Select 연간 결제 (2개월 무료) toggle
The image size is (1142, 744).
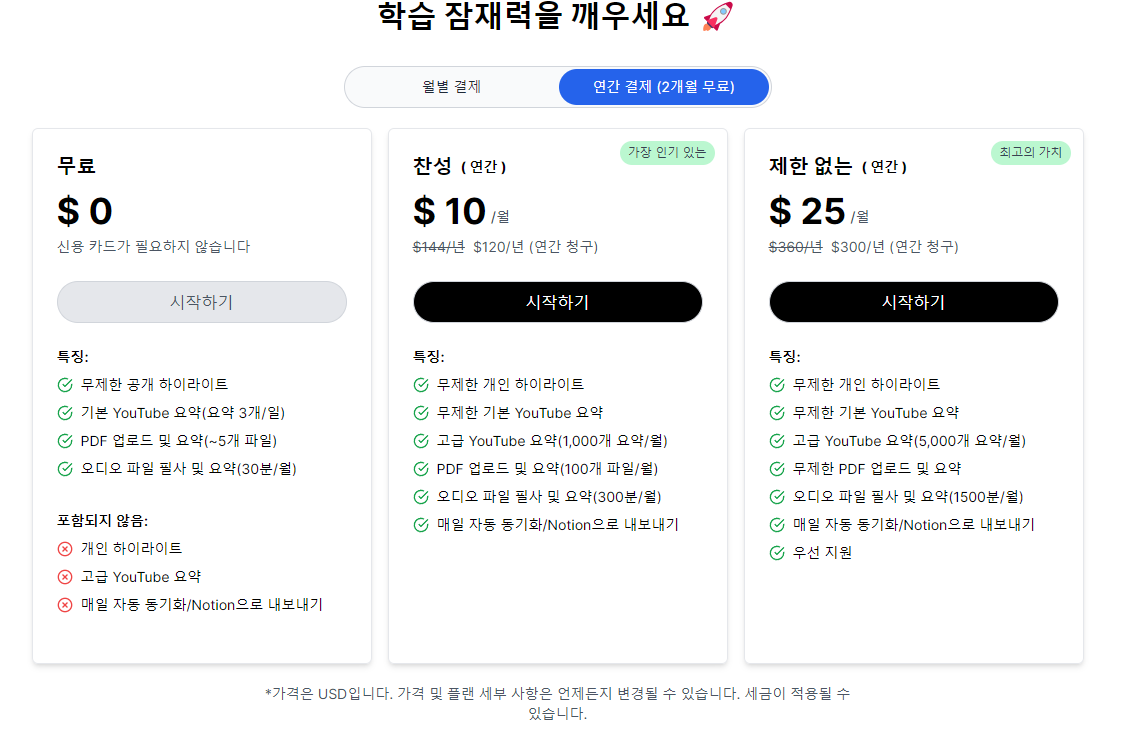(663, 87)
